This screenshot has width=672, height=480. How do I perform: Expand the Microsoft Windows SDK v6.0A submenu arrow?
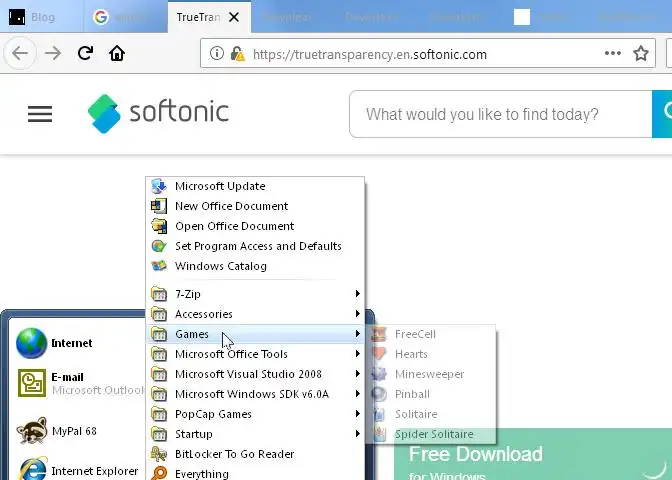357,394
